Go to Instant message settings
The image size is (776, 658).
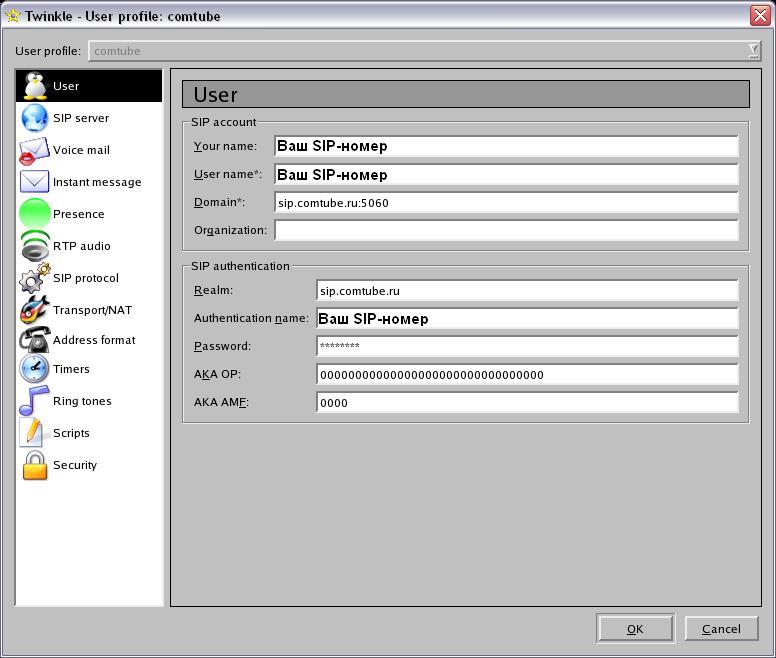pyautogui.click(x=89, y=182)
